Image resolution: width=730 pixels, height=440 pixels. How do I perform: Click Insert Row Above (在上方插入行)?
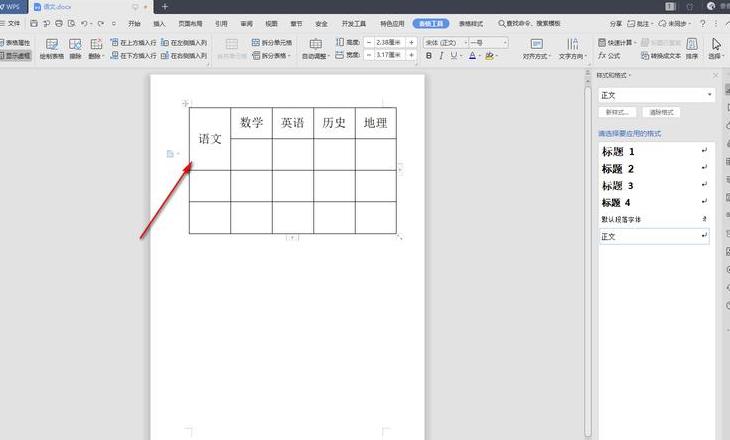(x=133, y=42)
